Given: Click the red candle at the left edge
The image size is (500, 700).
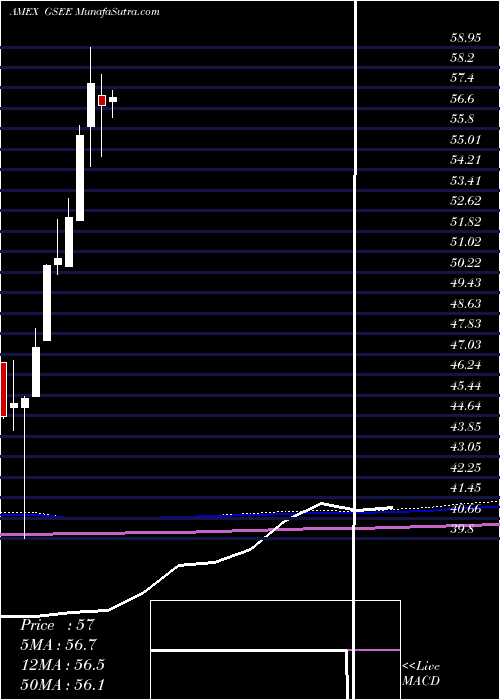Looking at the screenshot, I should 3,389.
